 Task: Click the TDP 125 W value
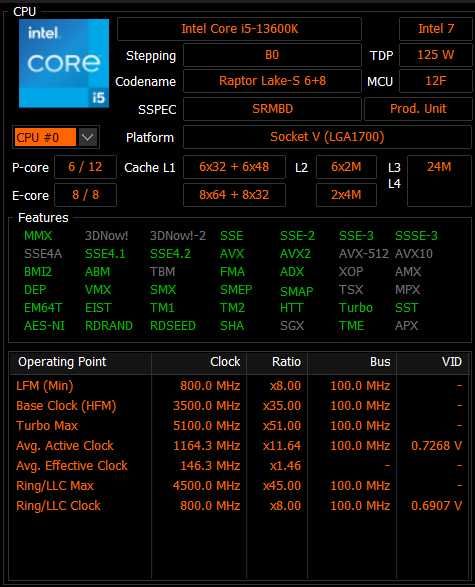tap(436, 55)
